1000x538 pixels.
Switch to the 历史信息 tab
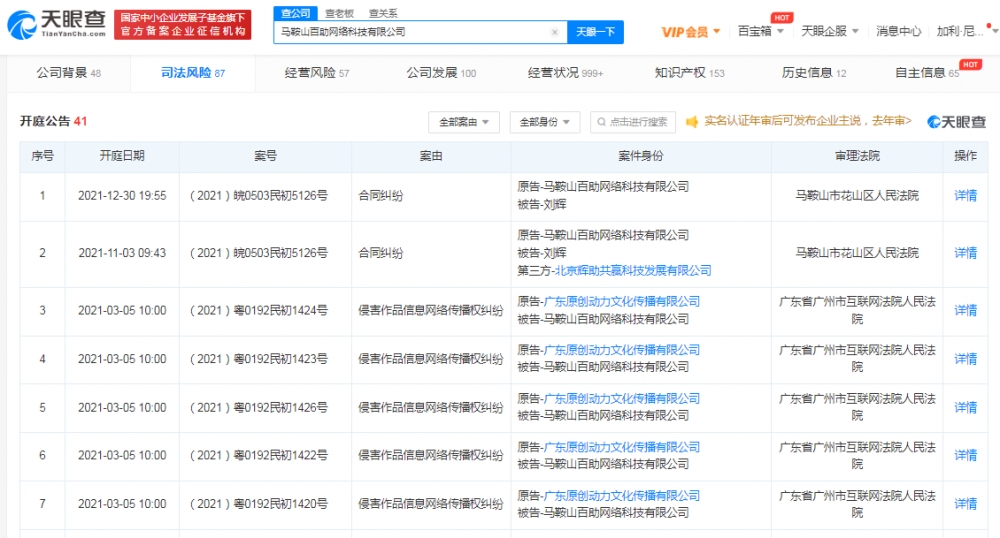coord(814,73)
